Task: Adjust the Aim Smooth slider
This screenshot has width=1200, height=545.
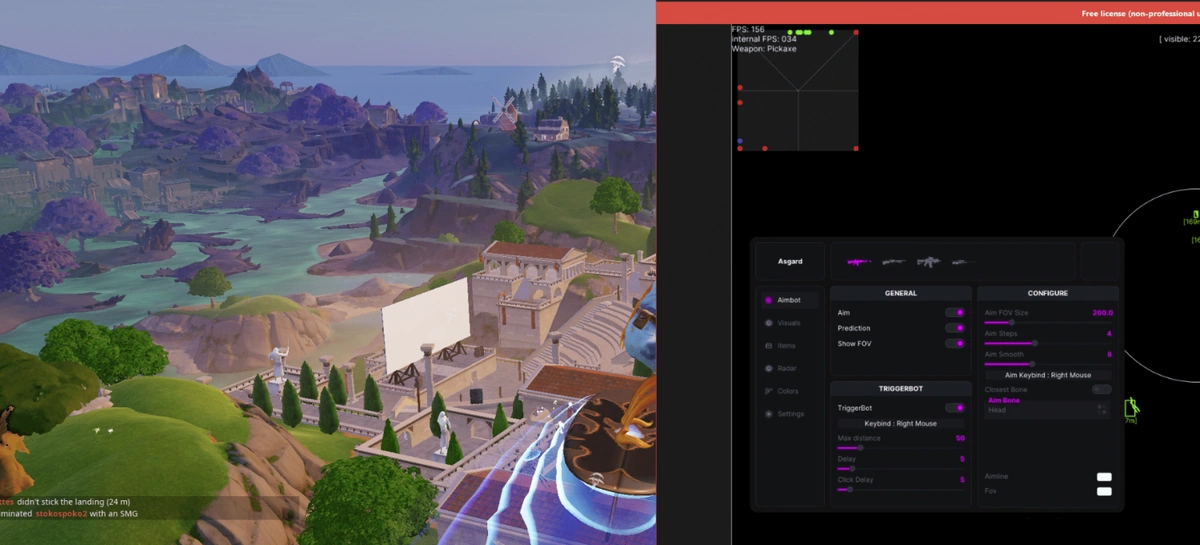Action: click(x=1048, y=363)
